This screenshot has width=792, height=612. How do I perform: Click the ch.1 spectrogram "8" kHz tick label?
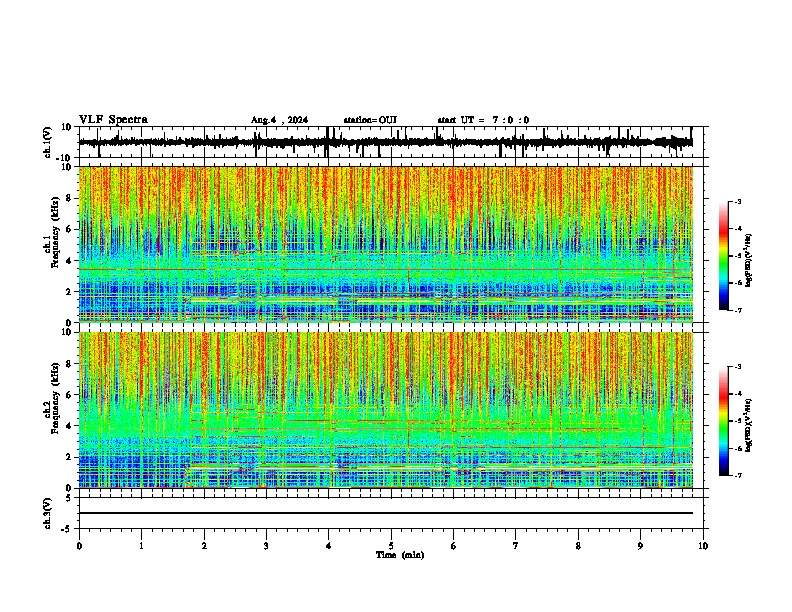pyautogui.click(x=70, y=198)
